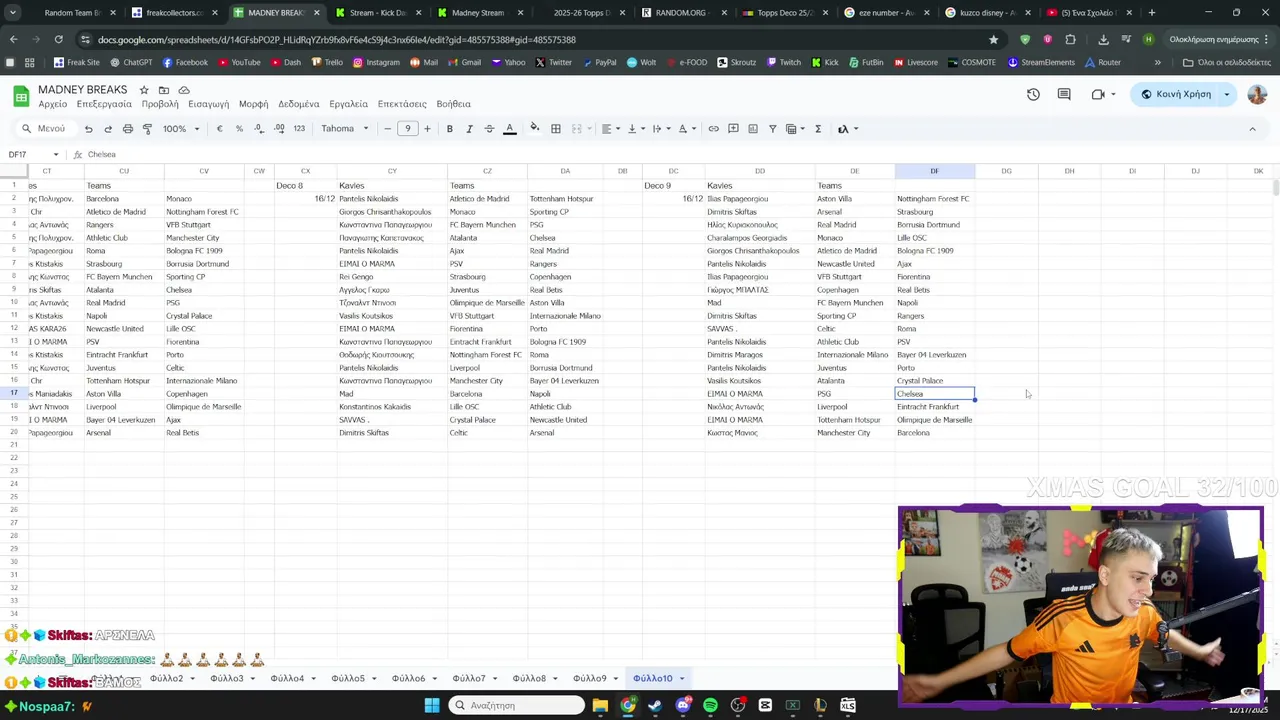The width and height of the screenshot is (1280, 720).
Task: Select cell containing Crystal Palace in DF
Action: [934, 381]
